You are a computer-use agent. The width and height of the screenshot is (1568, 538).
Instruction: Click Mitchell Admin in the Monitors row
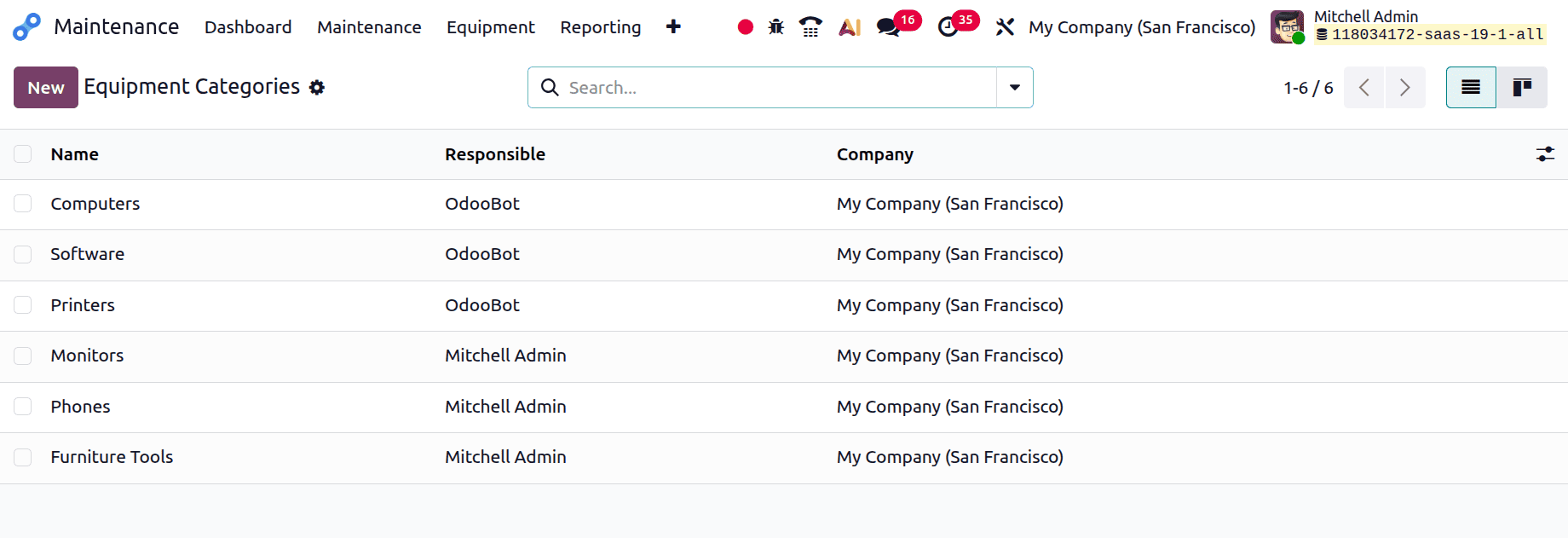click(x=505, y=356)
